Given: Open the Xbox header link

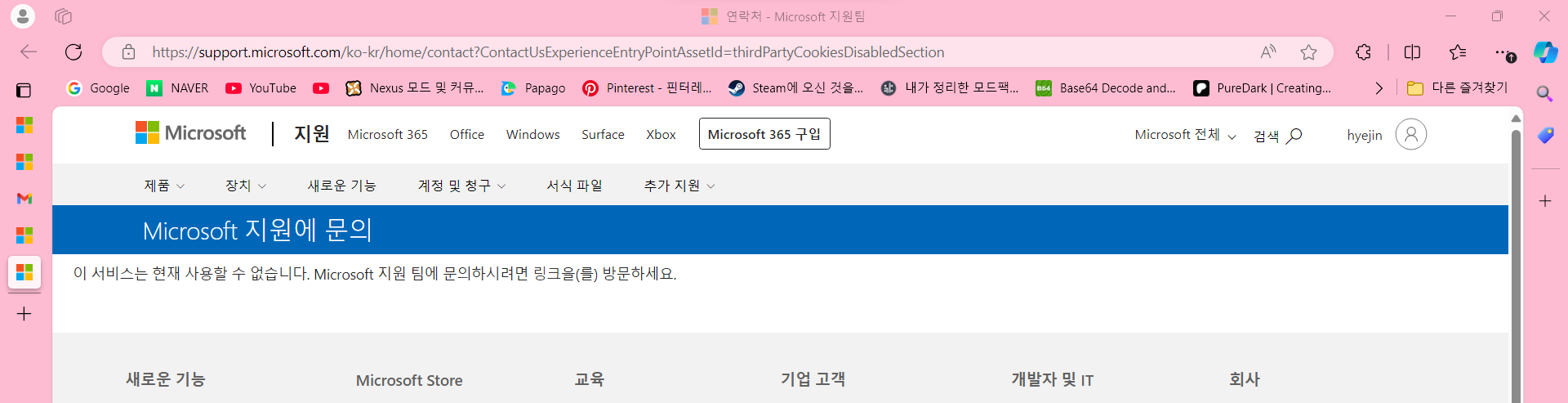Looking at the screenshot, I should click(x=661, y=134).
